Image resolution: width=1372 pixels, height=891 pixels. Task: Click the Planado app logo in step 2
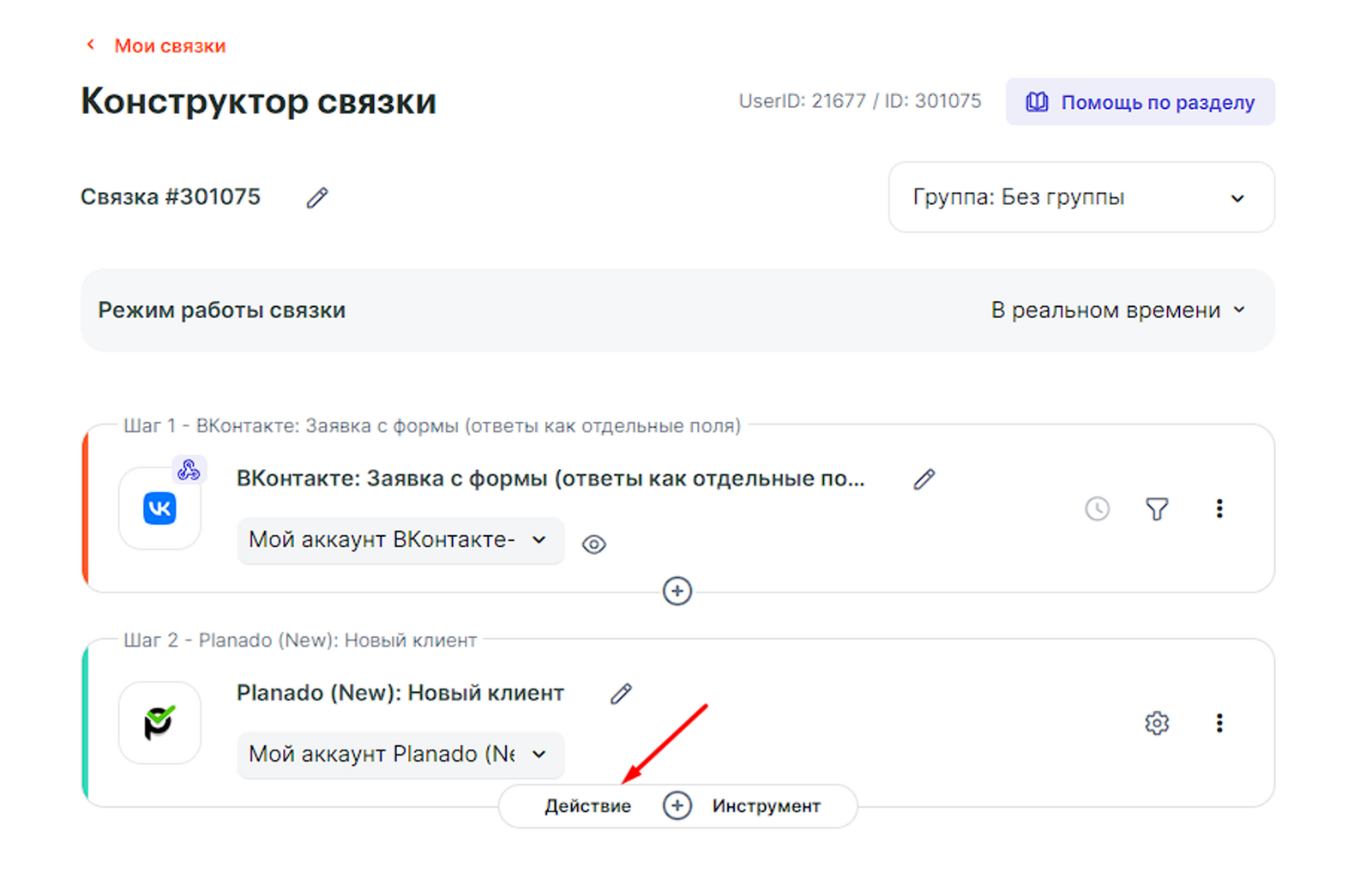click(160, 723)
